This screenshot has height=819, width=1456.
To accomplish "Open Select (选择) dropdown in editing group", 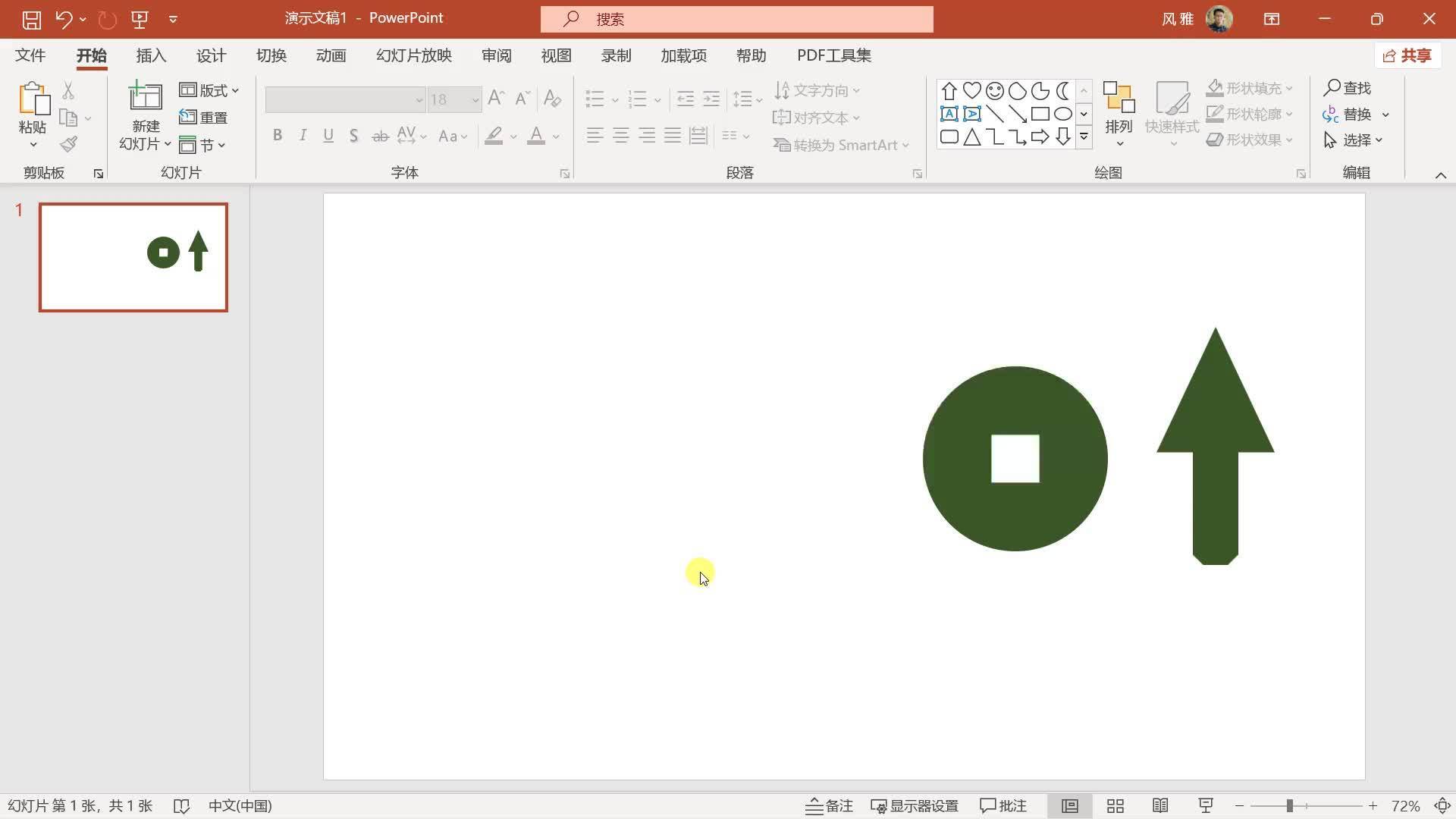I will point(1354,140).
